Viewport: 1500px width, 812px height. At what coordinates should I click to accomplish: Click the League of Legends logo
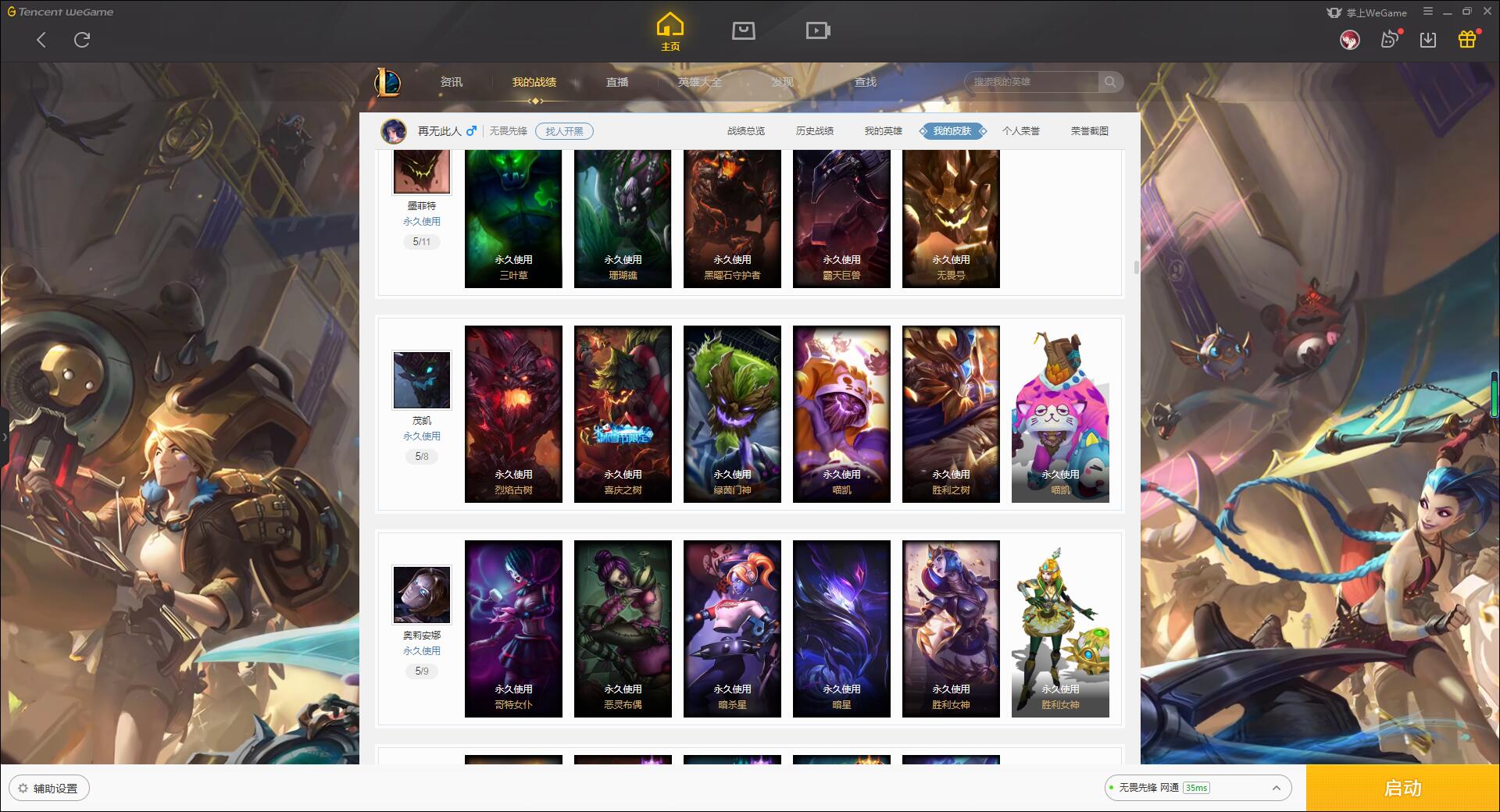388,82
